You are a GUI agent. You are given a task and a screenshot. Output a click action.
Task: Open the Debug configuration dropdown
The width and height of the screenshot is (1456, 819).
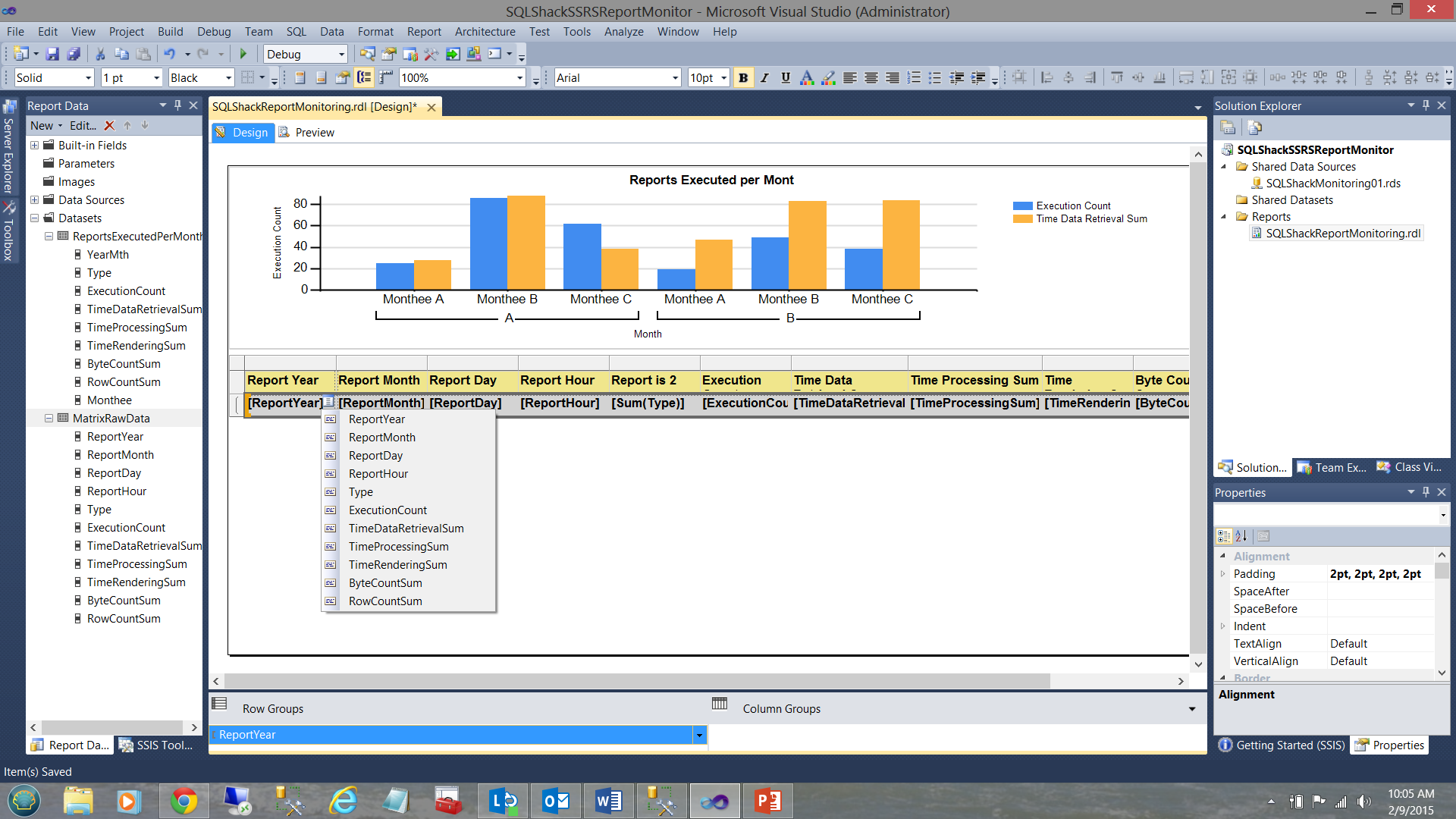click(x=341, y=55)
